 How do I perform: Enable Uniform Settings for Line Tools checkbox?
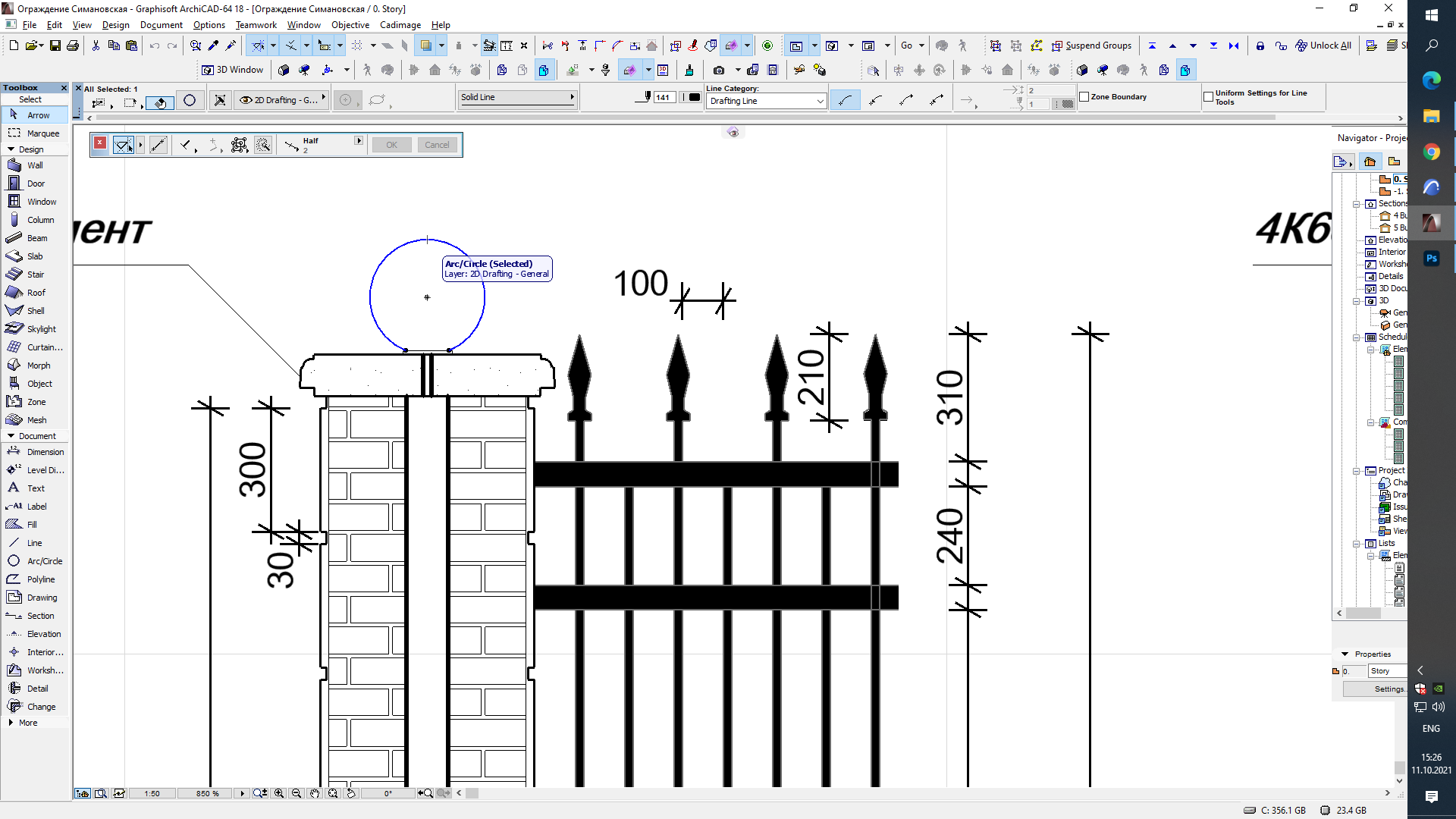(1209, 97)
